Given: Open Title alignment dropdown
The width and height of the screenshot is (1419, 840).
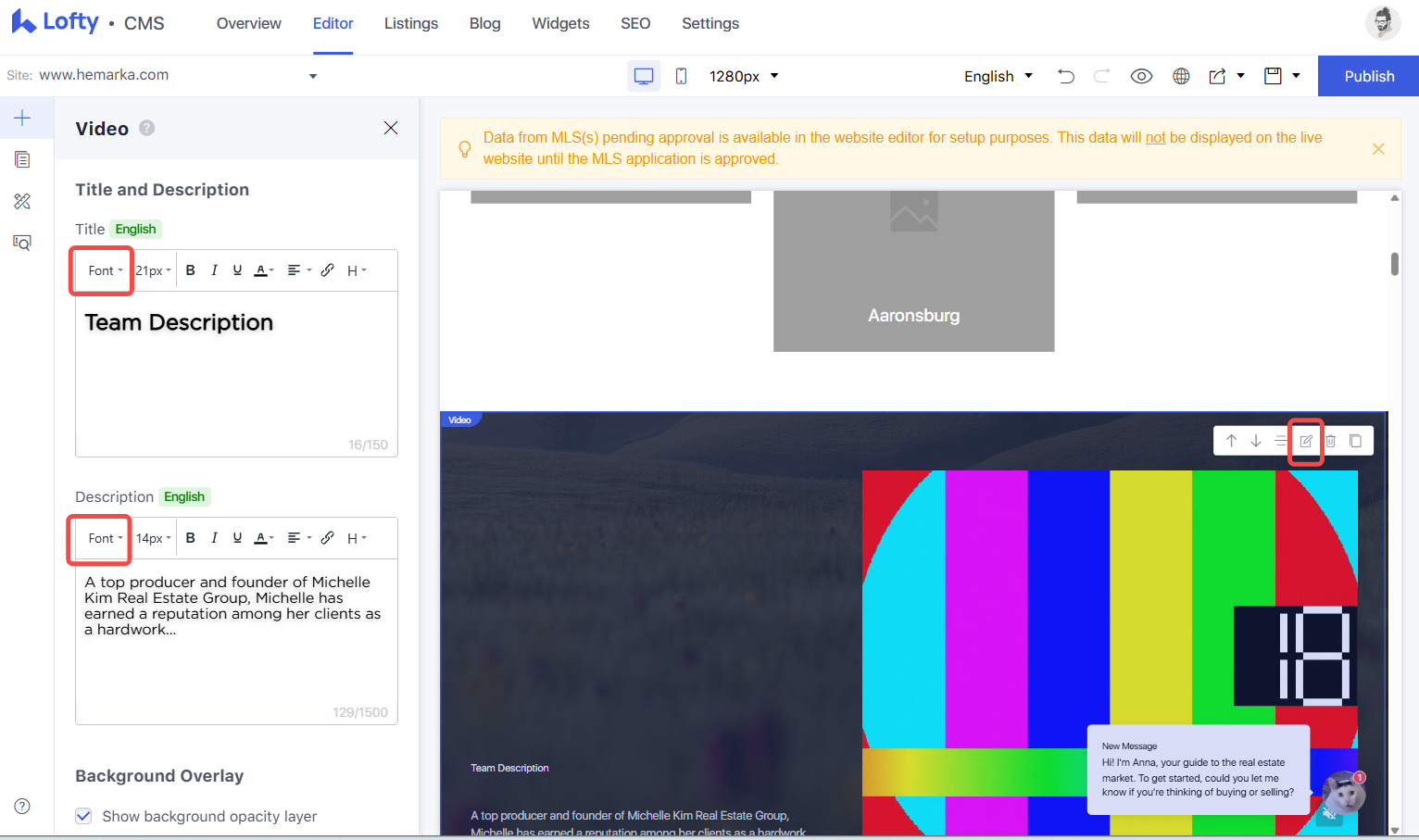Looking at the screenshot, I should pos(299,270).
